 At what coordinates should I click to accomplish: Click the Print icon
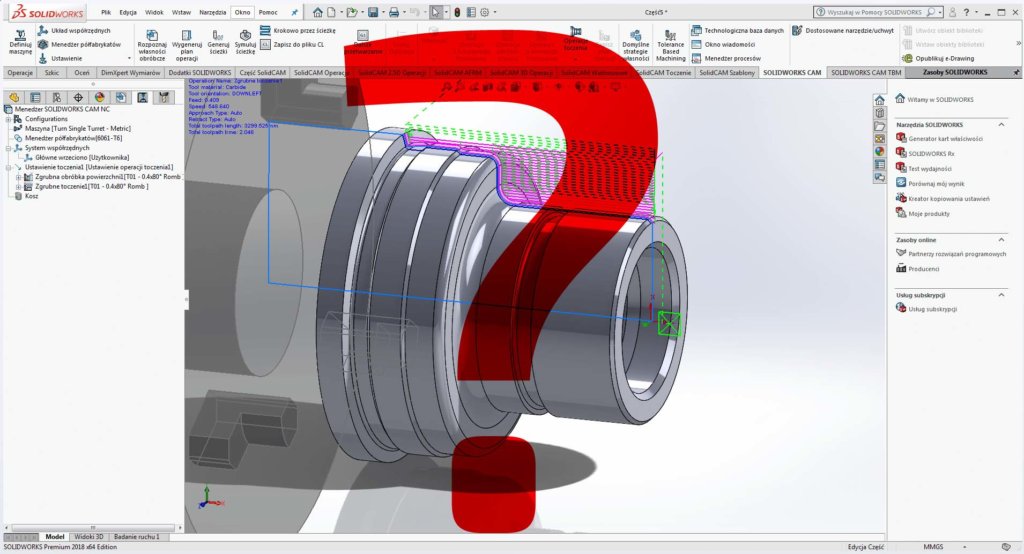pyautogui.click(x=394, y=12)
